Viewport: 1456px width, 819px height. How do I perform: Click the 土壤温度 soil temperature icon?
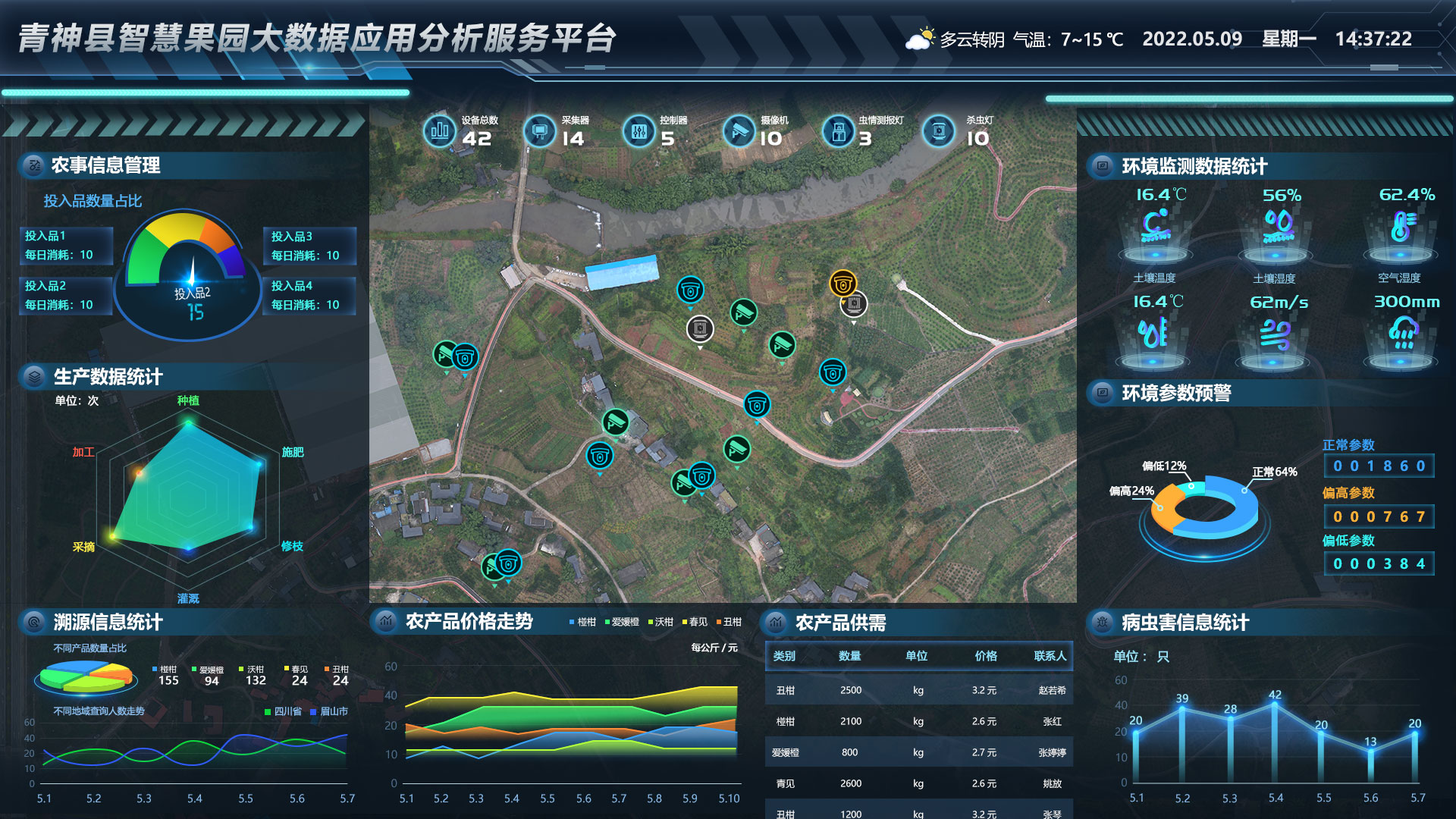point(1155,226)
